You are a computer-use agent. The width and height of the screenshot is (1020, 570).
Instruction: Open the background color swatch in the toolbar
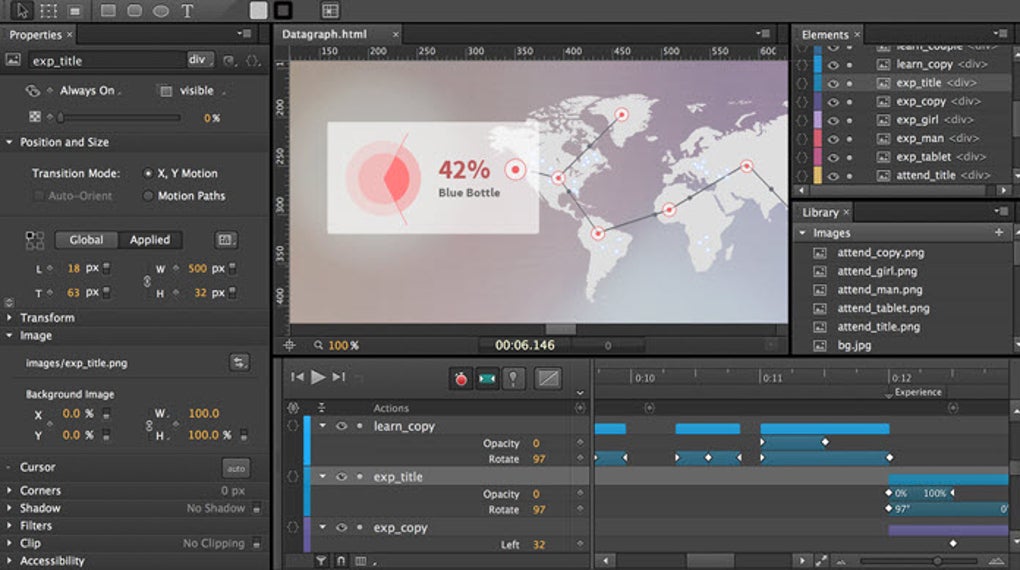[258, 10]
